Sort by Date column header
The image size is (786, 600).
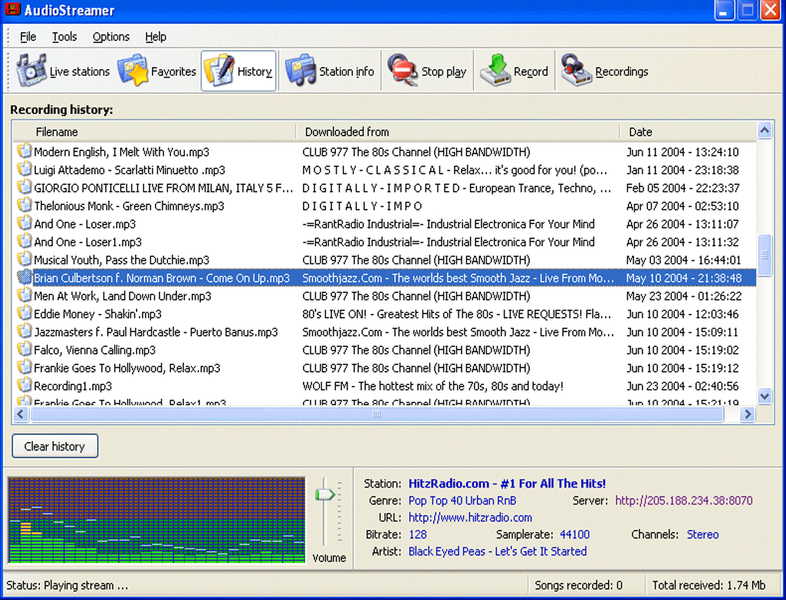[688, 132]
